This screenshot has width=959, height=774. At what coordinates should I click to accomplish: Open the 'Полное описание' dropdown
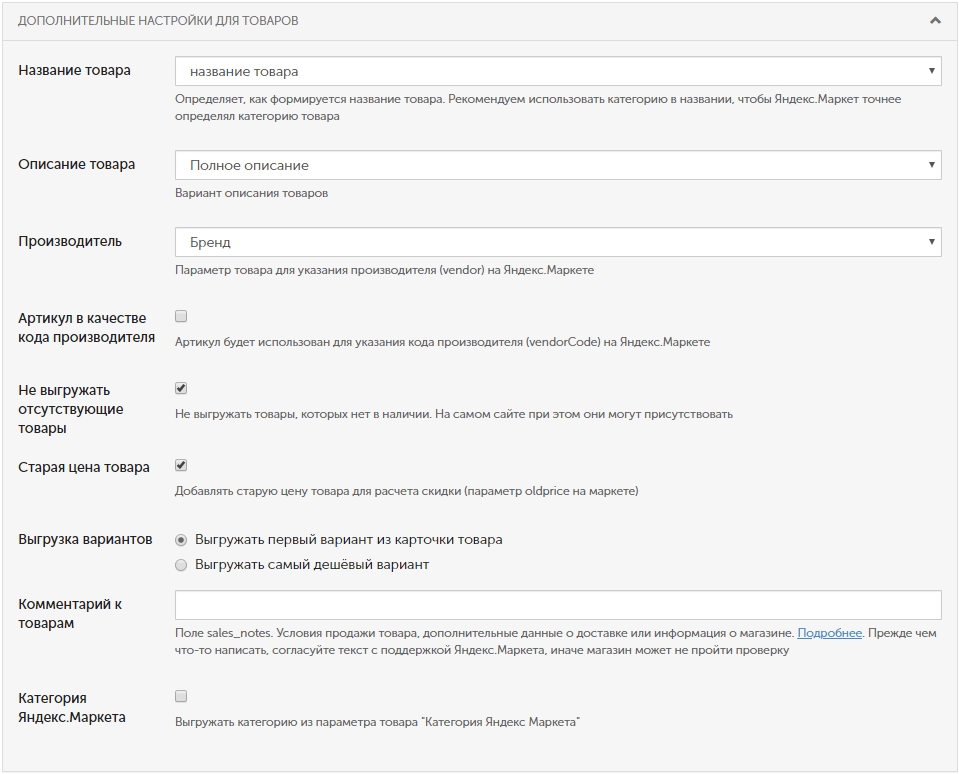pyautogui.click(x=557, y=165)
